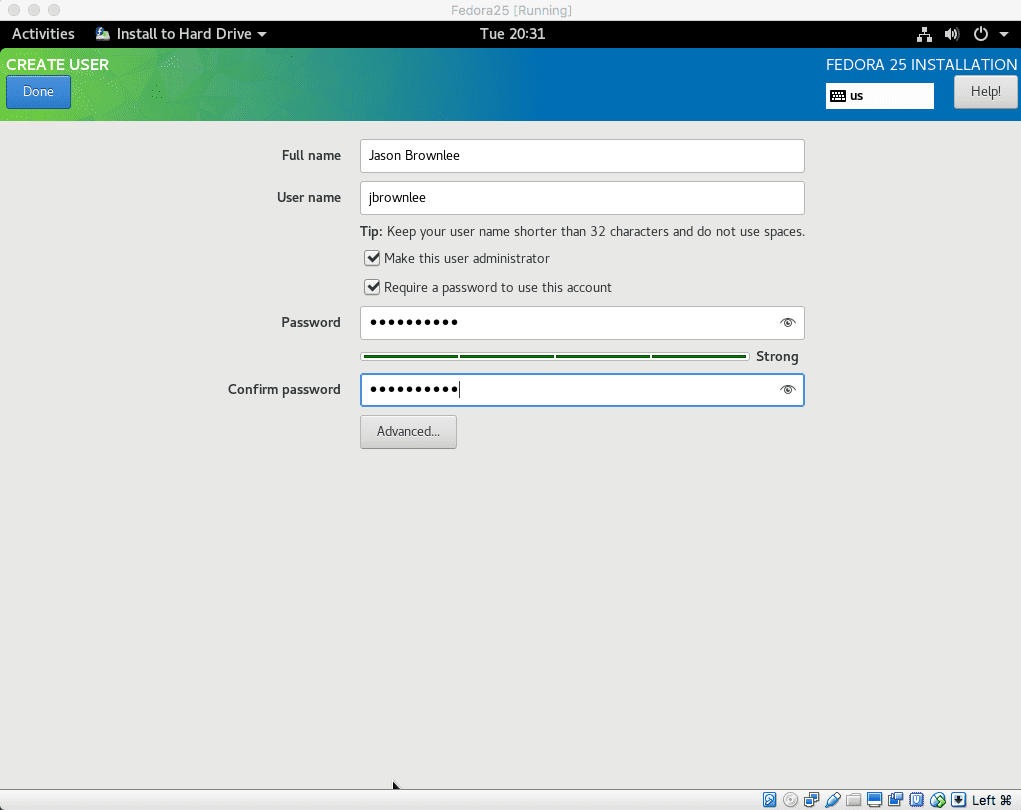This screenshot has width=1021, height=810.
Task: Open the us keyboard layout selector
Action: tap(880, 96)
